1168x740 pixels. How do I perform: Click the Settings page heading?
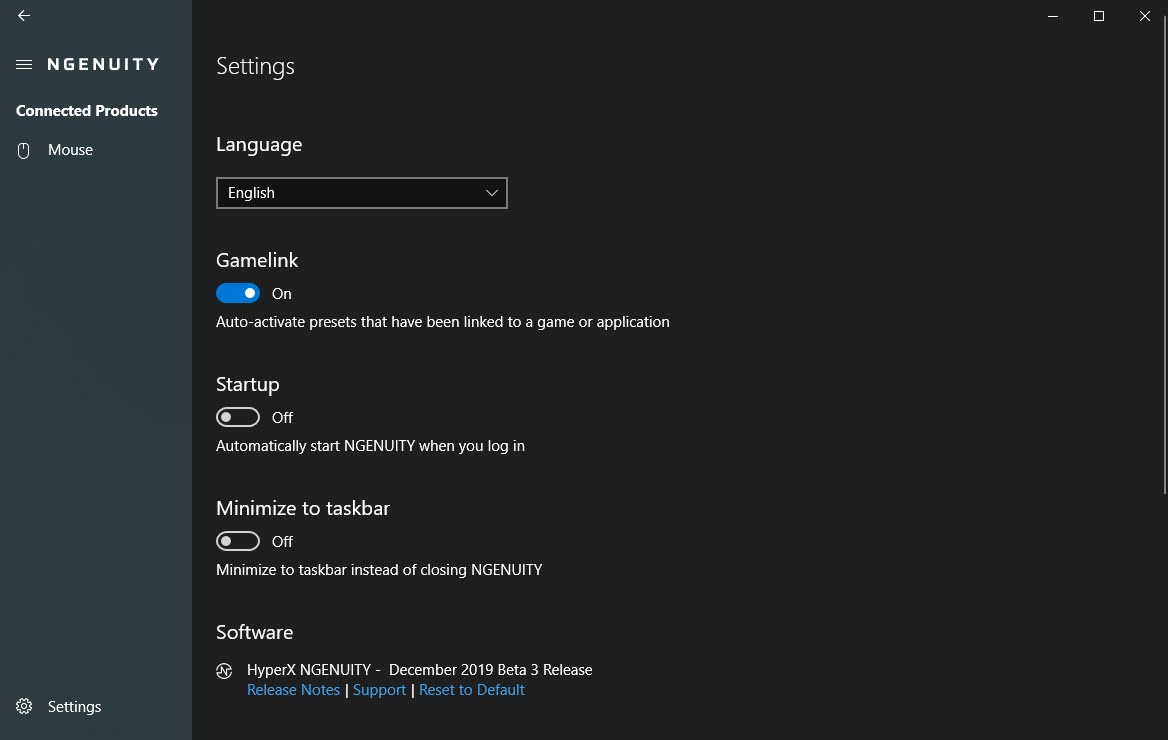256,67
